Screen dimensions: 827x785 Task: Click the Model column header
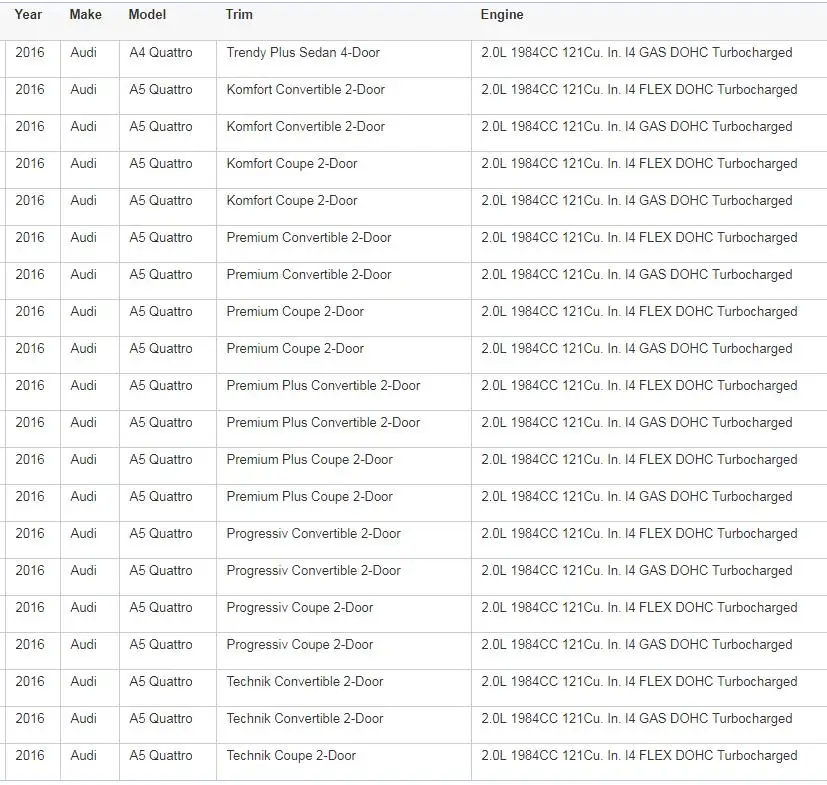(147, 15)
